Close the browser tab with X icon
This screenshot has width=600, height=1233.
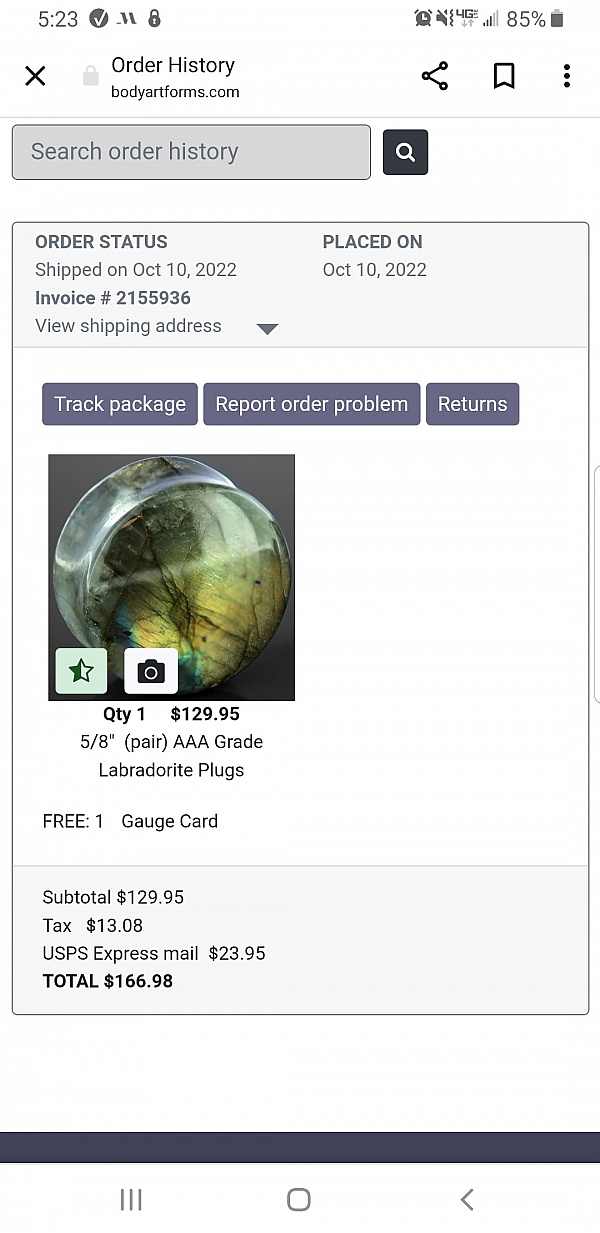click(35, 76)
